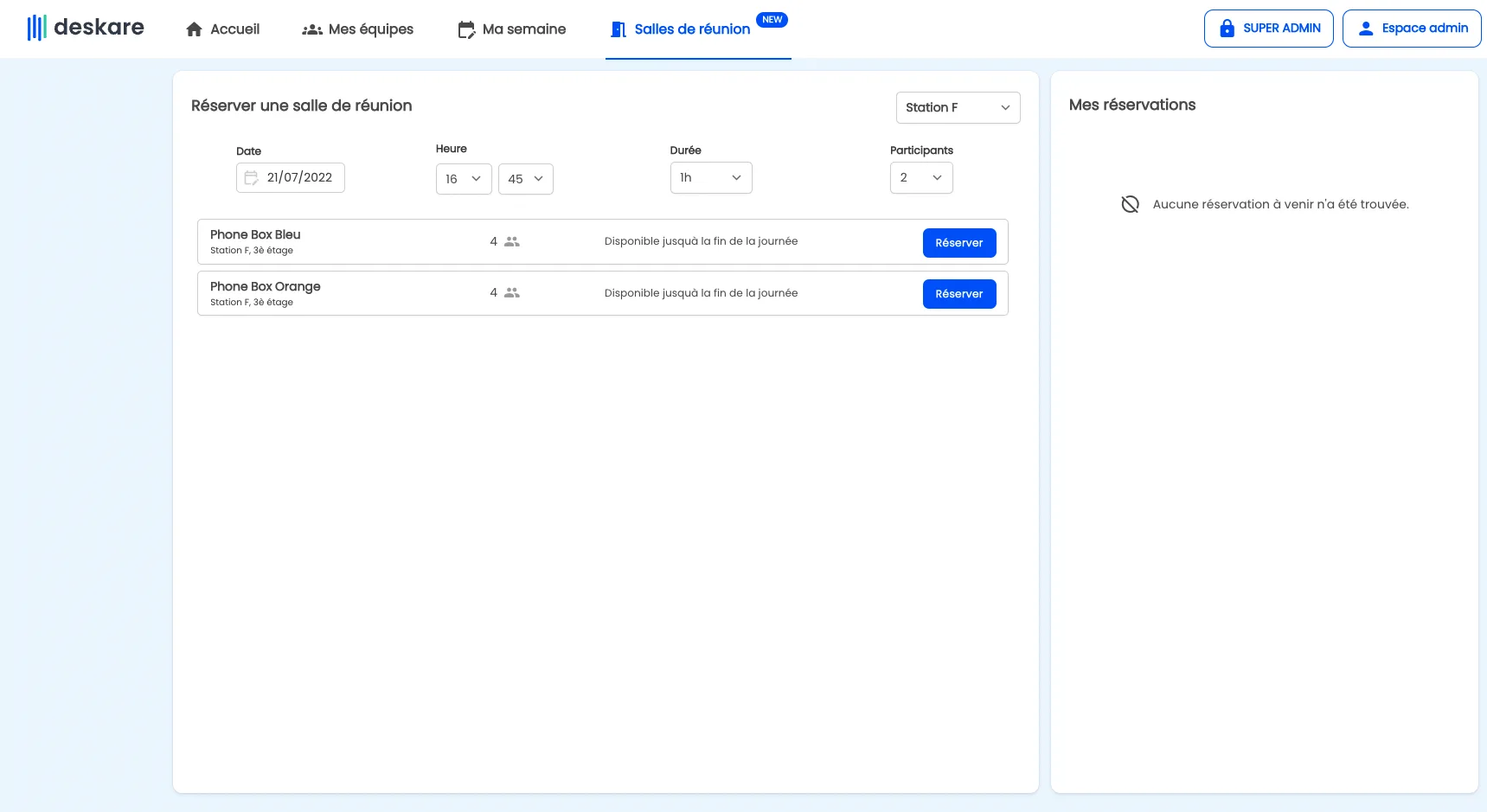Click Station F, 3è étage under Phone Box Orange
The width and height of the screenshot is (1487, 812).
pos(252,303)
